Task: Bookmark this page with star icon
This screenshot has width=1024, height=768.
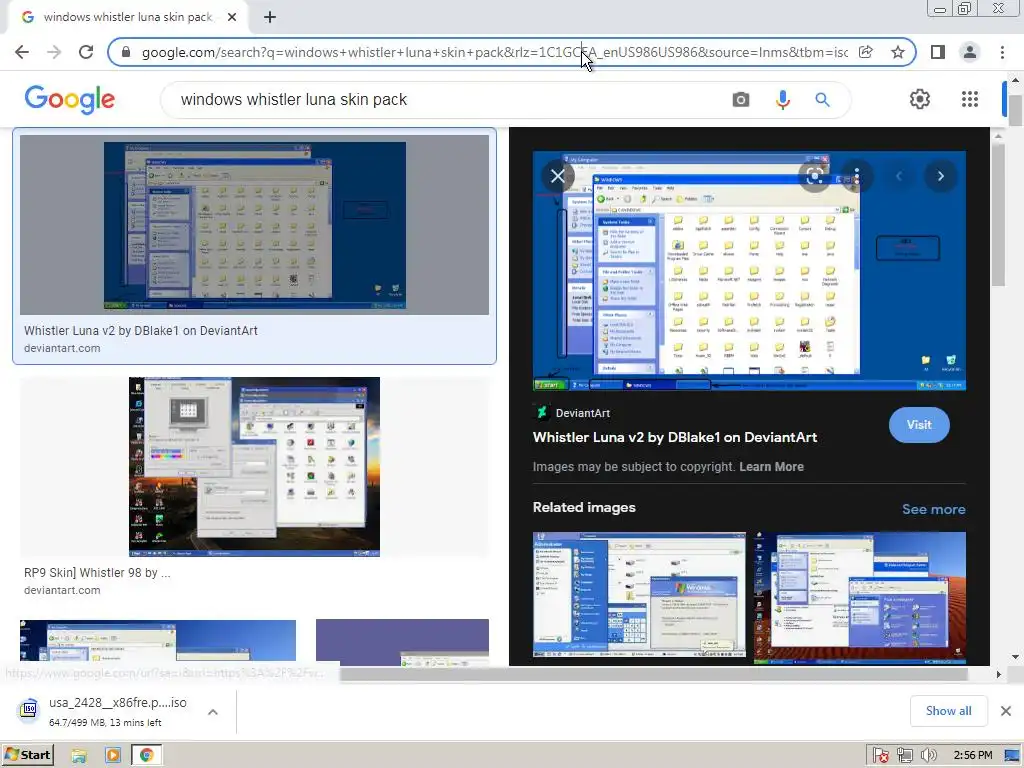Action: (x=898, y=52)
